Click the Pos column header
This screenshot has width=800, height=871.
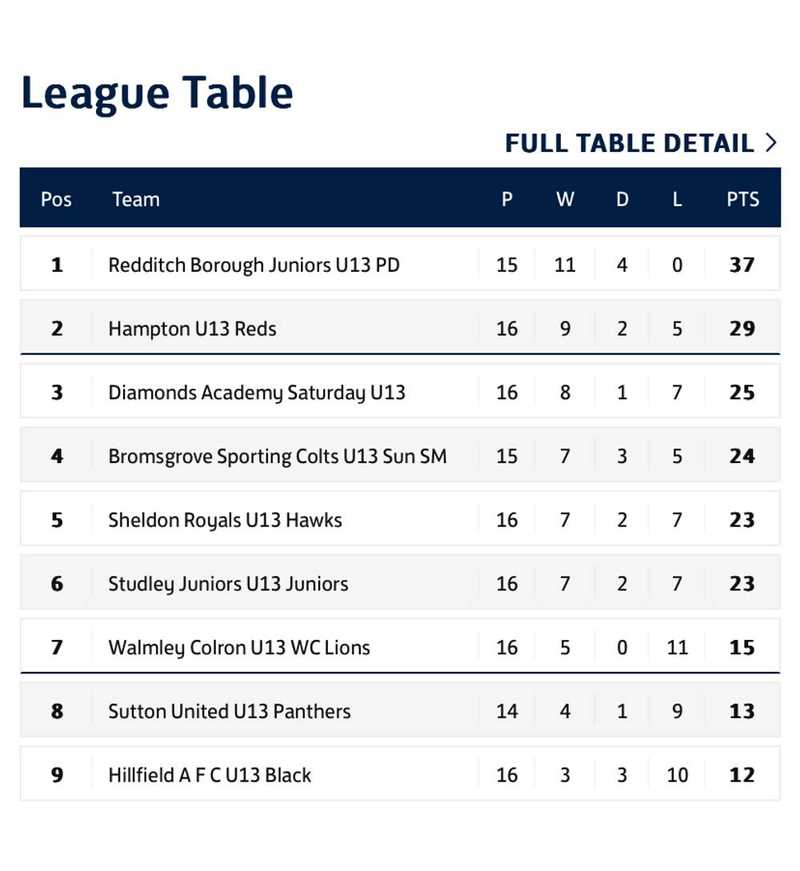56,199
